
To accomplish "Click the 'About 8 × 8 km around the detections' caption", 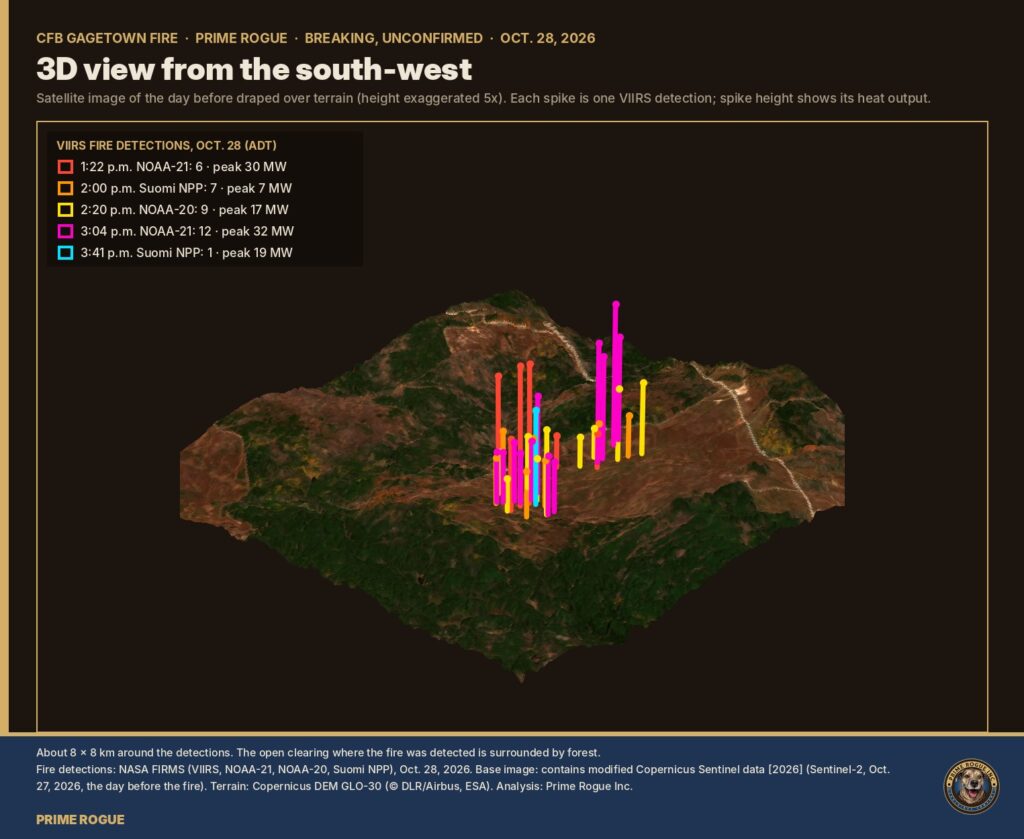I will tap(318, 753).
